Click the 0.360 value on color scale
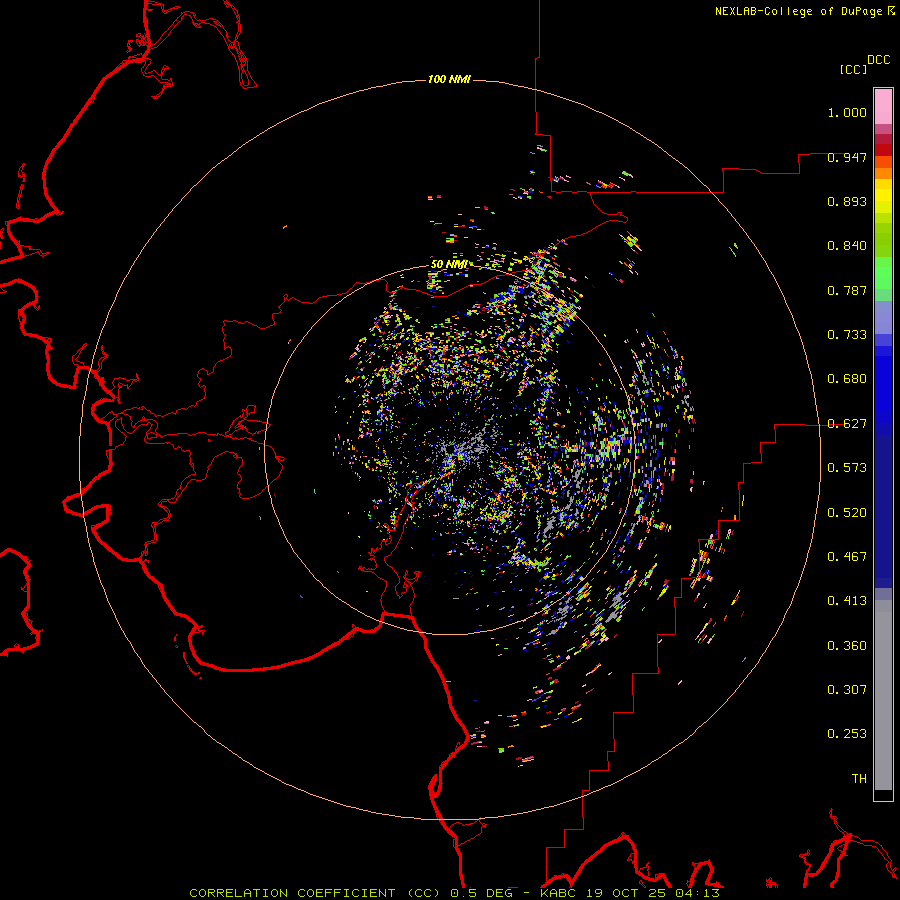Image resolution: width=900 pixels, height=900 pixels. pos(847,646)
